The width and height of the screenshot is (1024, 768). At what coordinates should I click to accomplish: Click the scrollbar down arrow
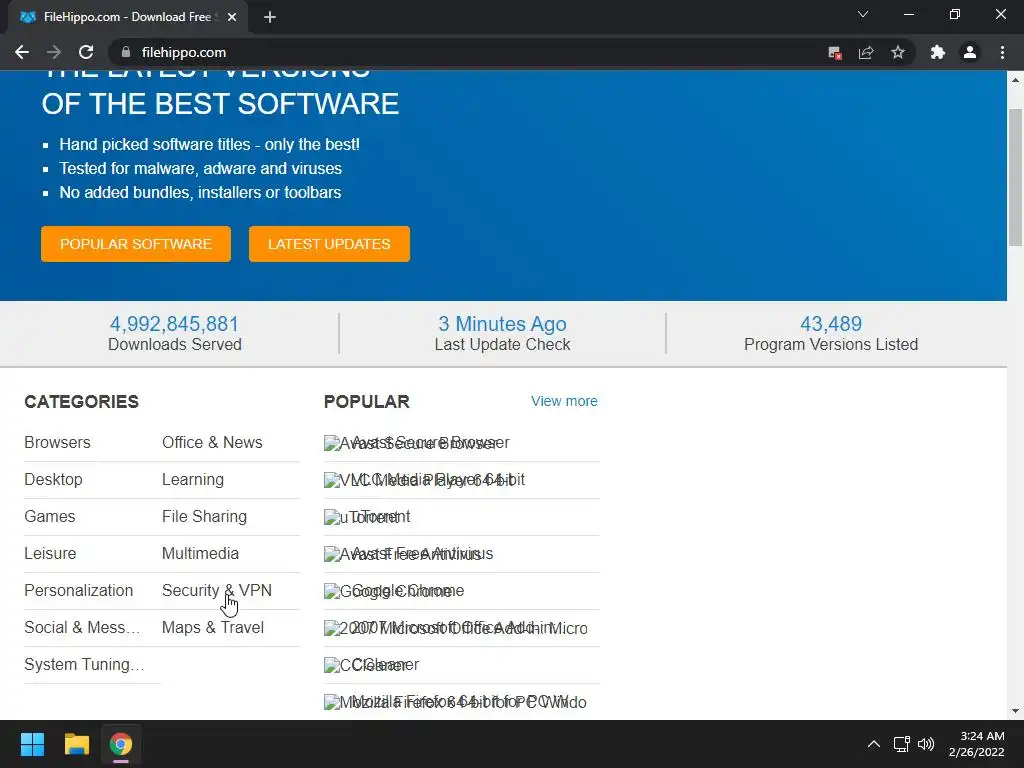(1016, 711)
